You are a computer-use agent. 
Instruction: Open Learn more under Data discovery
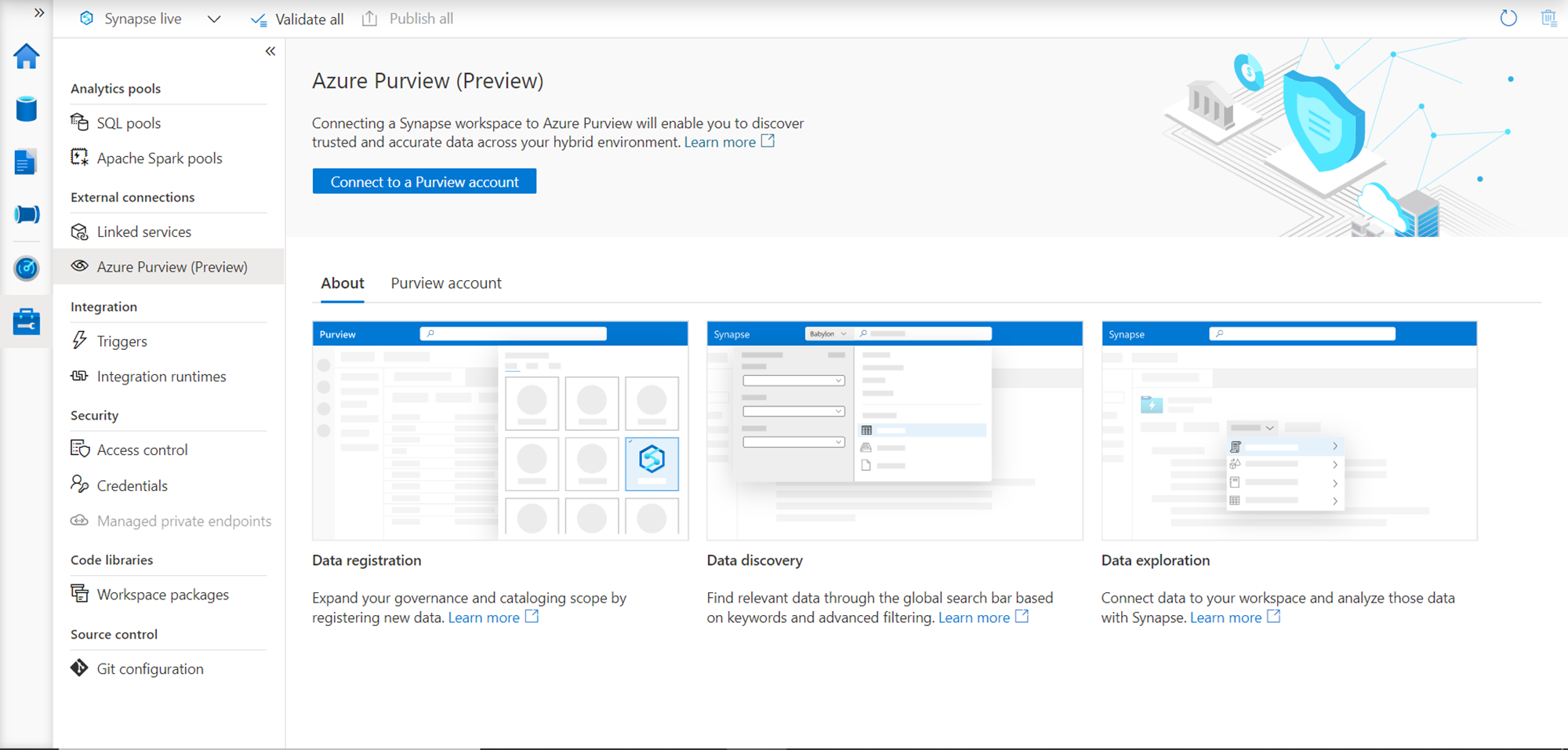pos(983,617)
